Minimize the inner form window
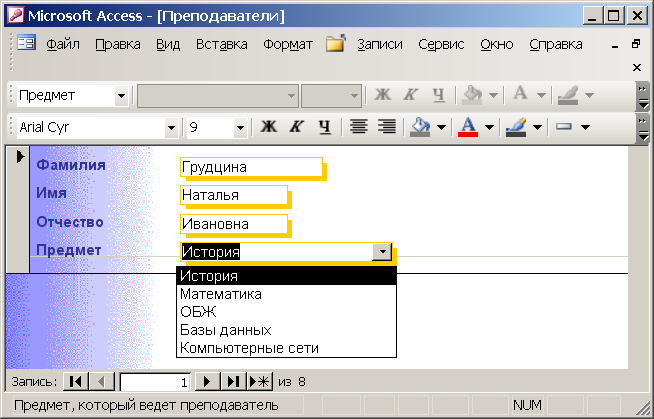 pos(615,46)
